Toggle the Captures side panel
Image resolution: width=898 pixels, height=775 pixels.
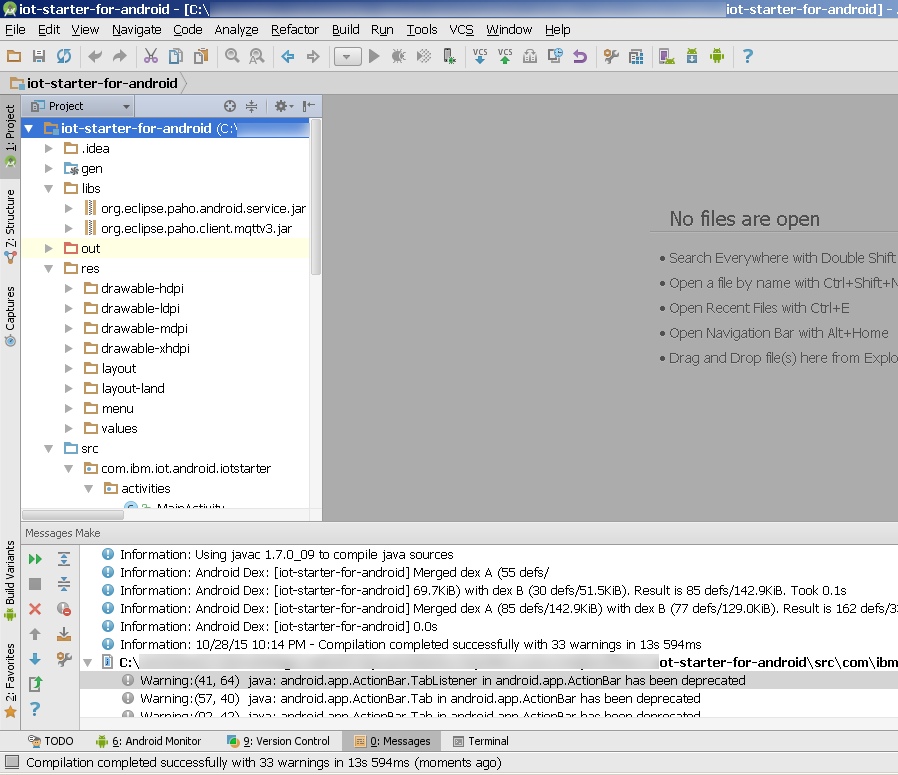pyautogui.click(x=10, y=316)
